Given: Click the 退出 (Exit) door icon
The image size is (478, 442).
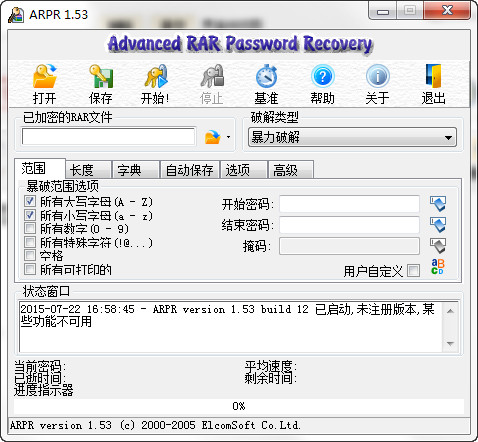Looking at the screenshot, I should pyautogui.click(x=433, y=76).
